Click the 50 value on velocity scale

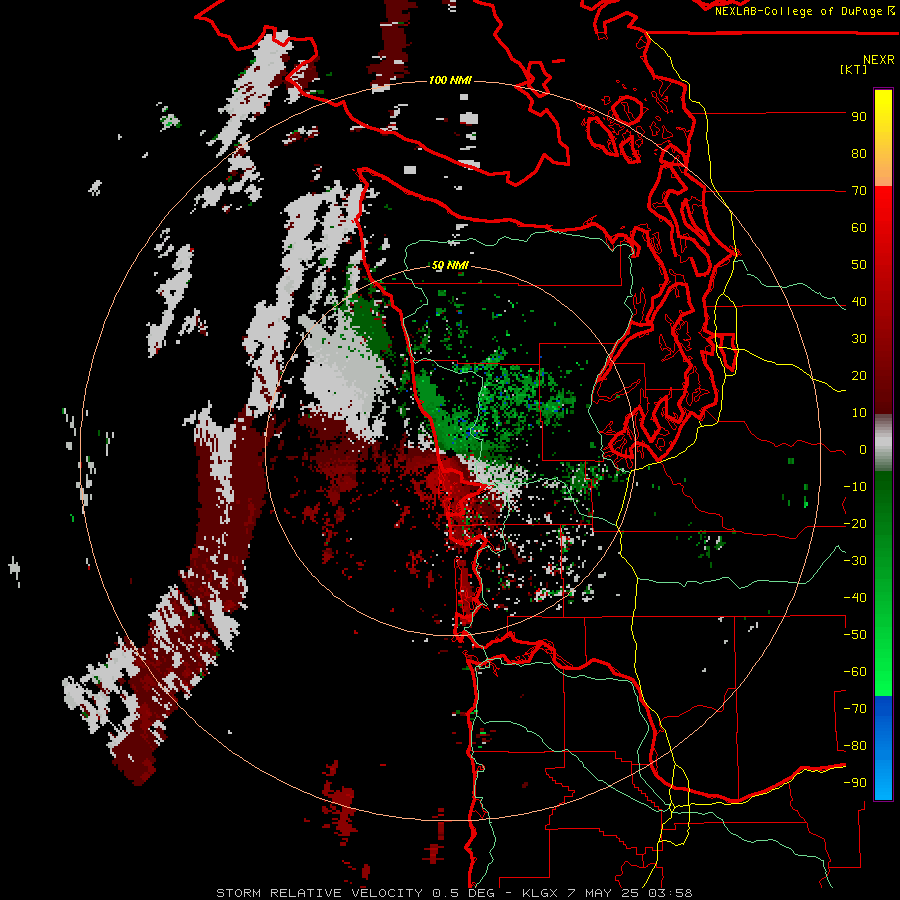pos(859,265)
